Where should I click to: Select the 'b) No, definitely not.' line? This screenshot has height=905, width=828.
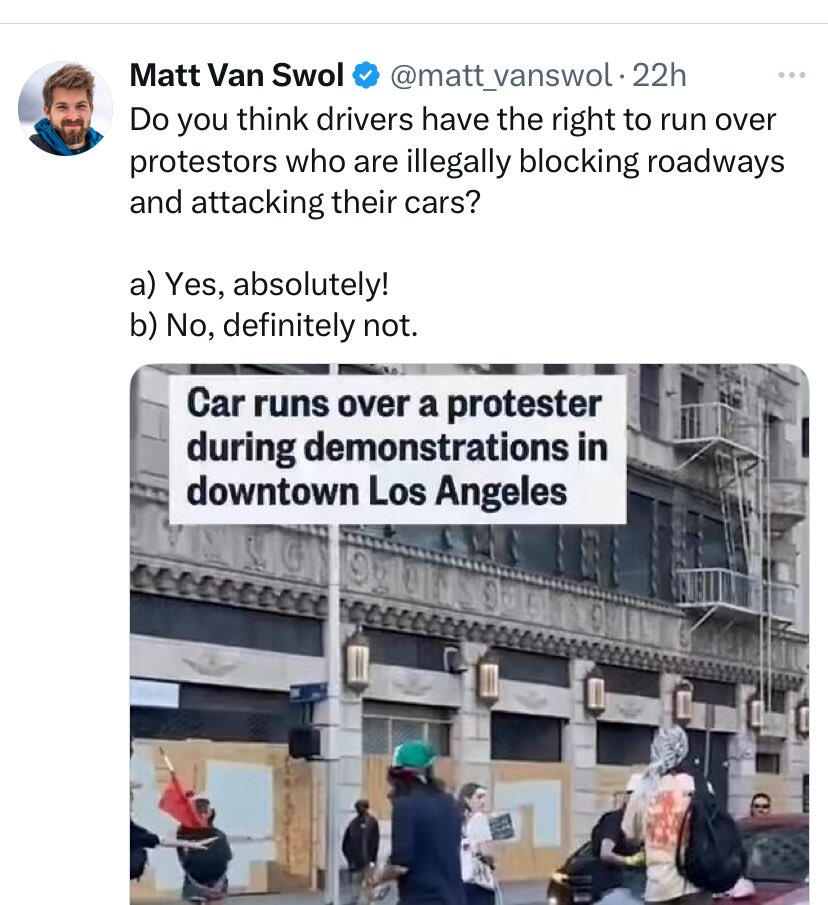click(x=273, y=326)
